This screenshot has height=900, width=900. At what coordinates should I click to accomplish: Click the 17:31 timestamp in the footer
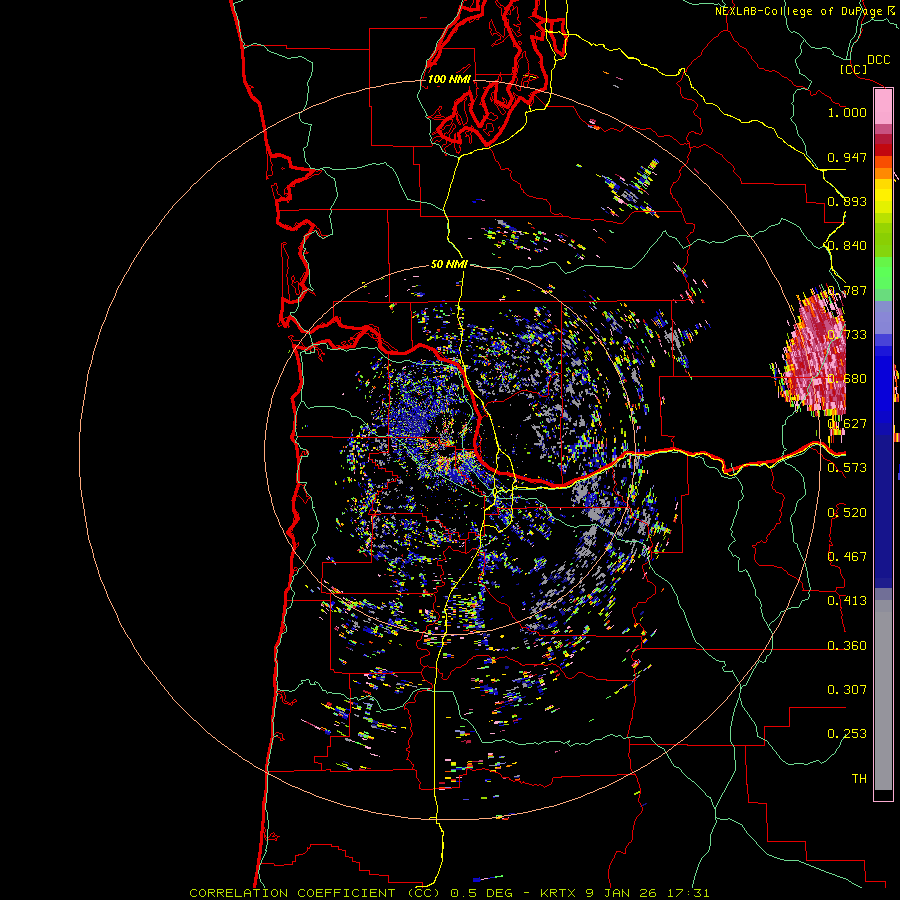(688, 893)
